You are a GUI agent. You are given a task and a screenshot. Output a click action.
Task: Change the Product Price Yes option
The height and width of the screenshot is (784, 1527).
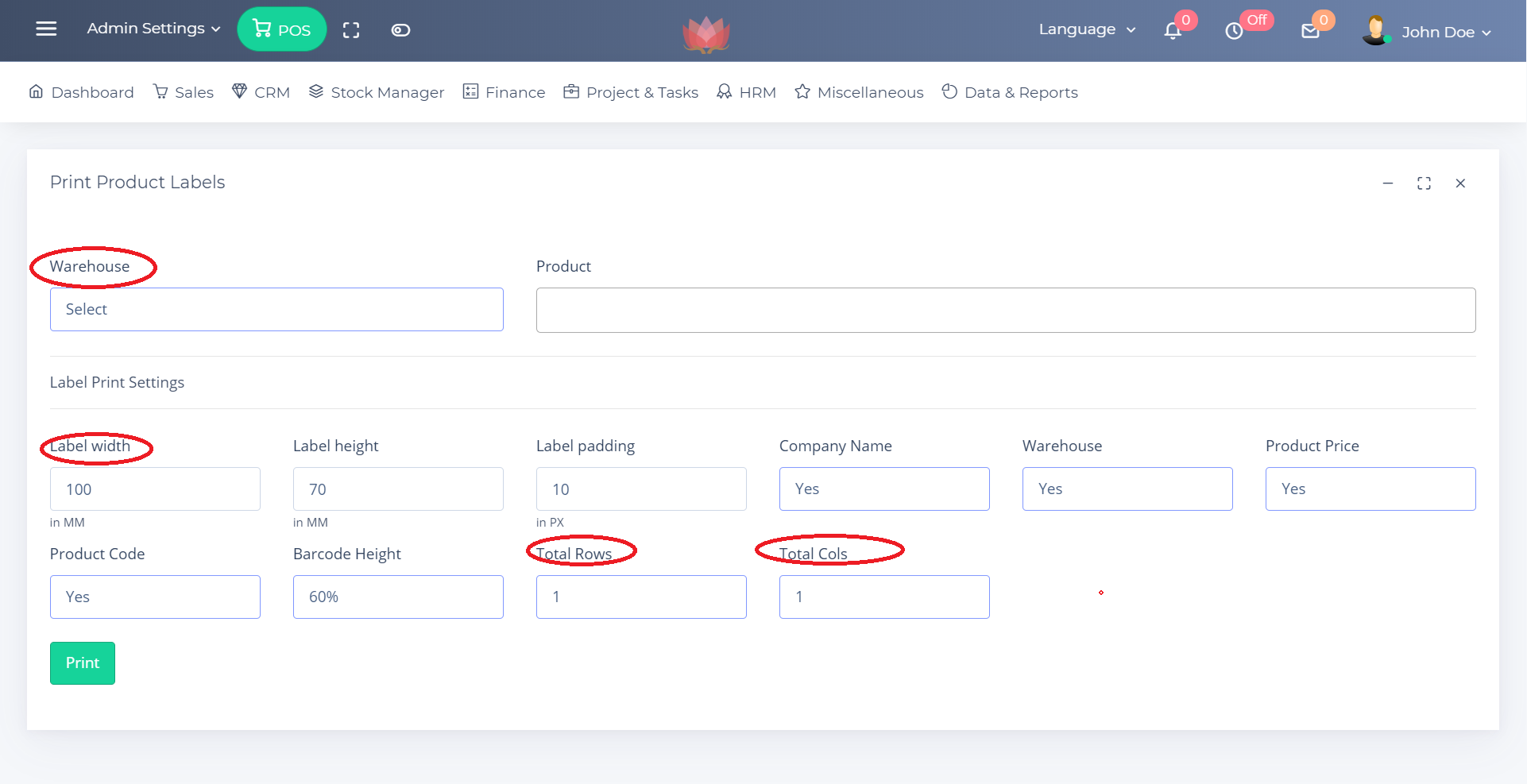(1370, 489)
